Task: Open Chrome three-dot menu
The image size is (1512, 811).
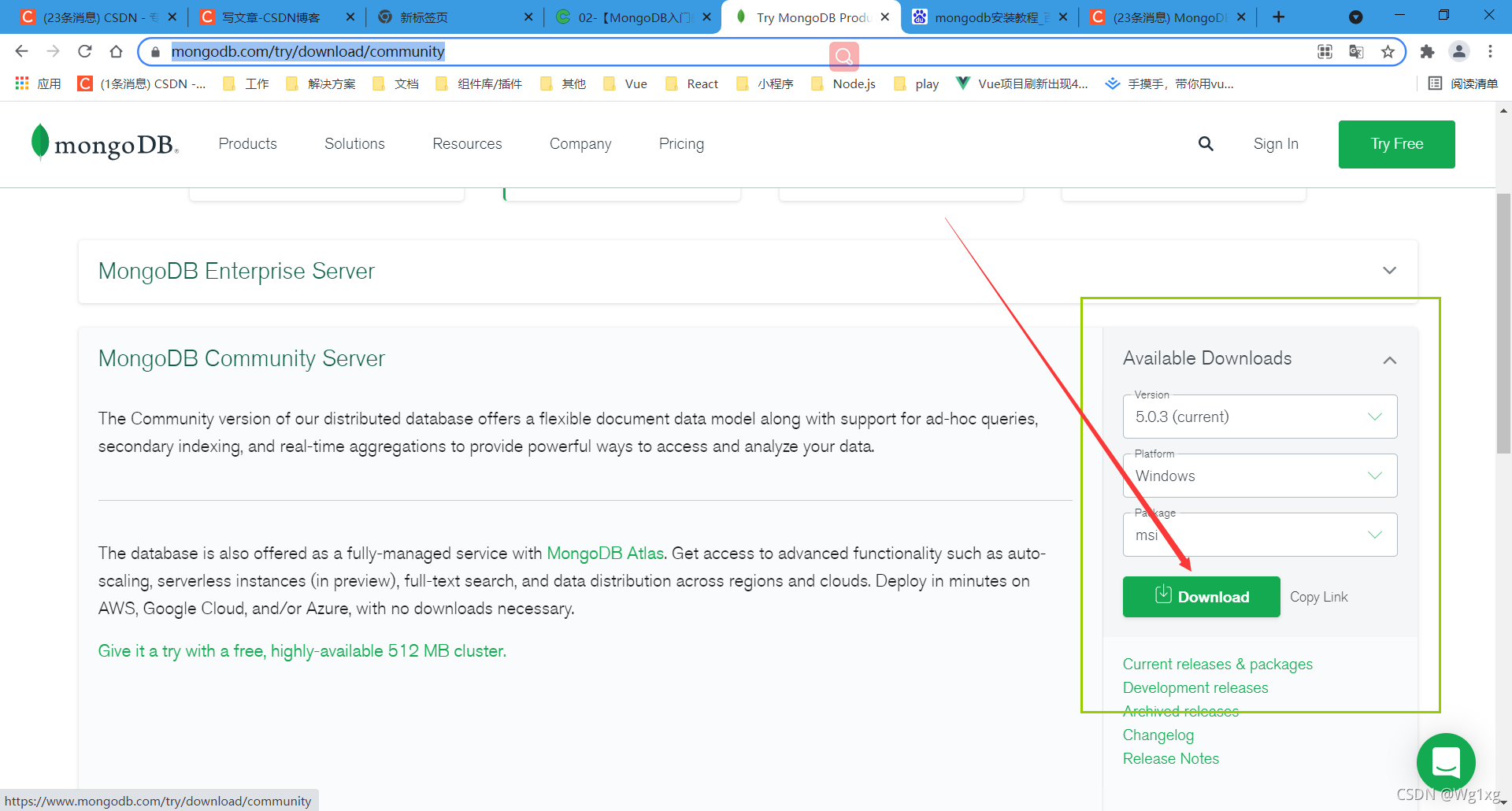Action: [1490, 51]
